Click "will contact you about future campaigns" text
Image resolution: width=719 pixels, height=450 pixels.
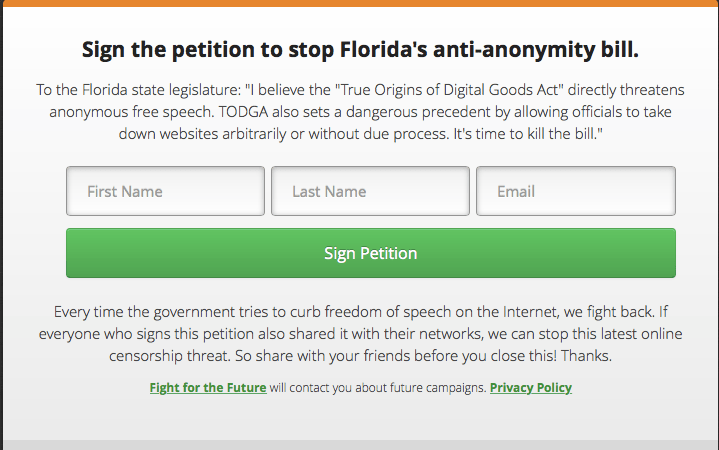[x=377, y=388]
